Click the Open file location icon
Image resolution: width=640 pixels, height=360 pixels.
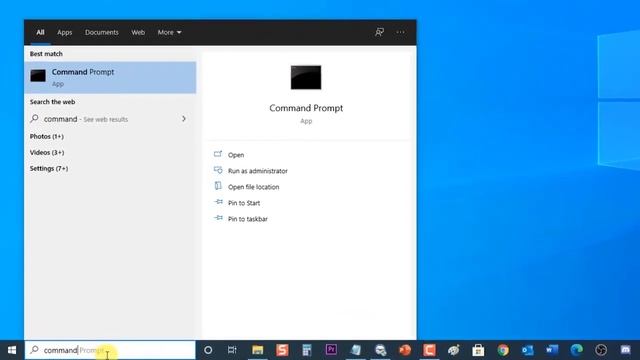218,186
